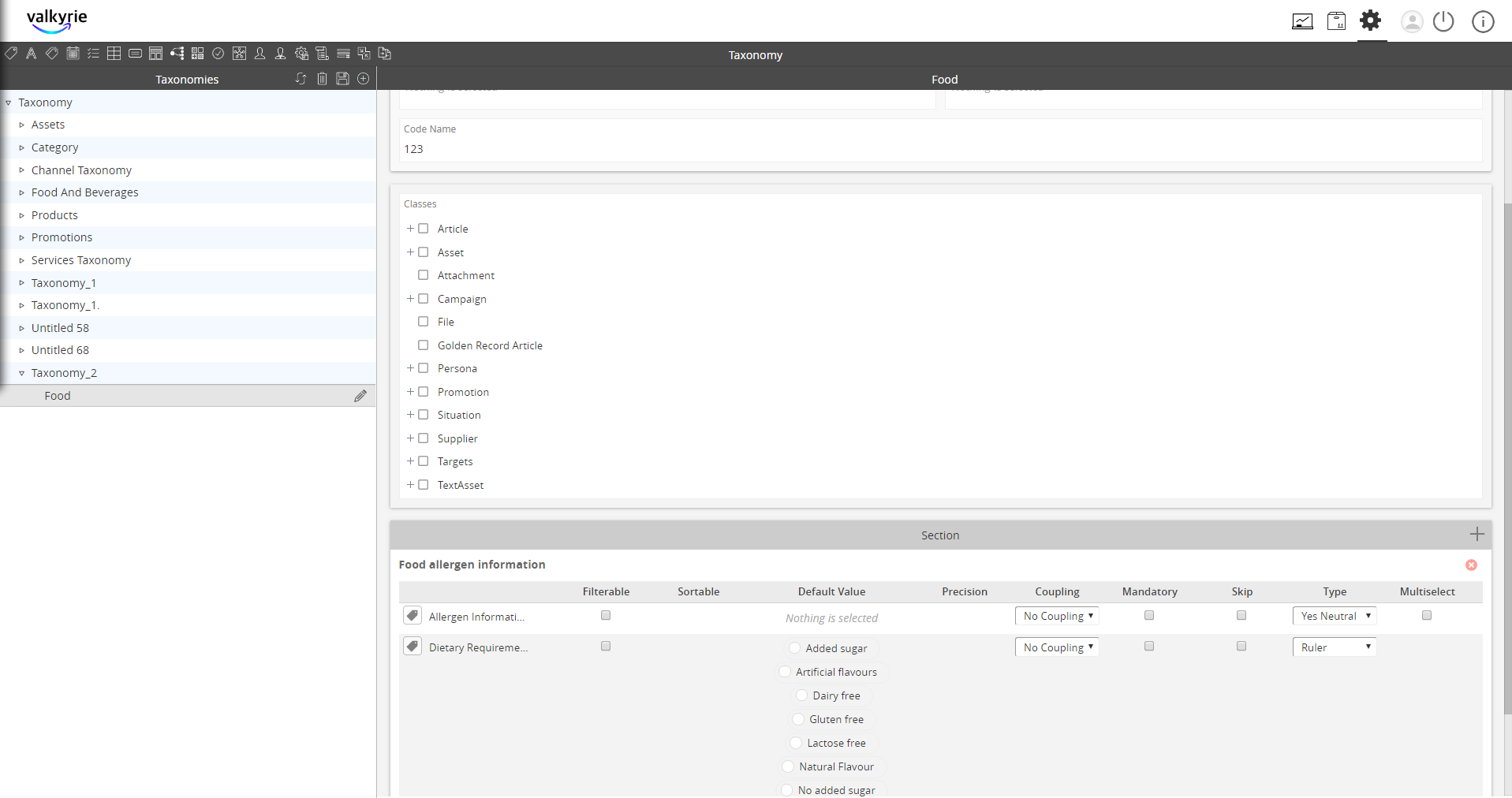Viewport: 1512px width, 798px height.
Task: Expand the Asset class node
Action: [410, 252]
